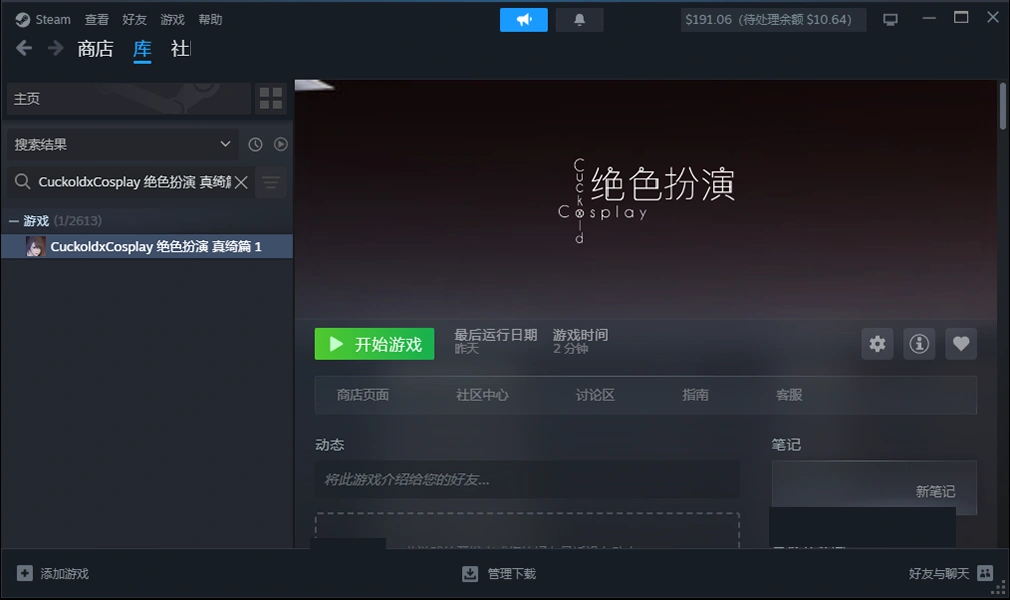Expand the 搜索结果 dropdown
This screenshot has width=1010, height=600.
click(122, 144)
